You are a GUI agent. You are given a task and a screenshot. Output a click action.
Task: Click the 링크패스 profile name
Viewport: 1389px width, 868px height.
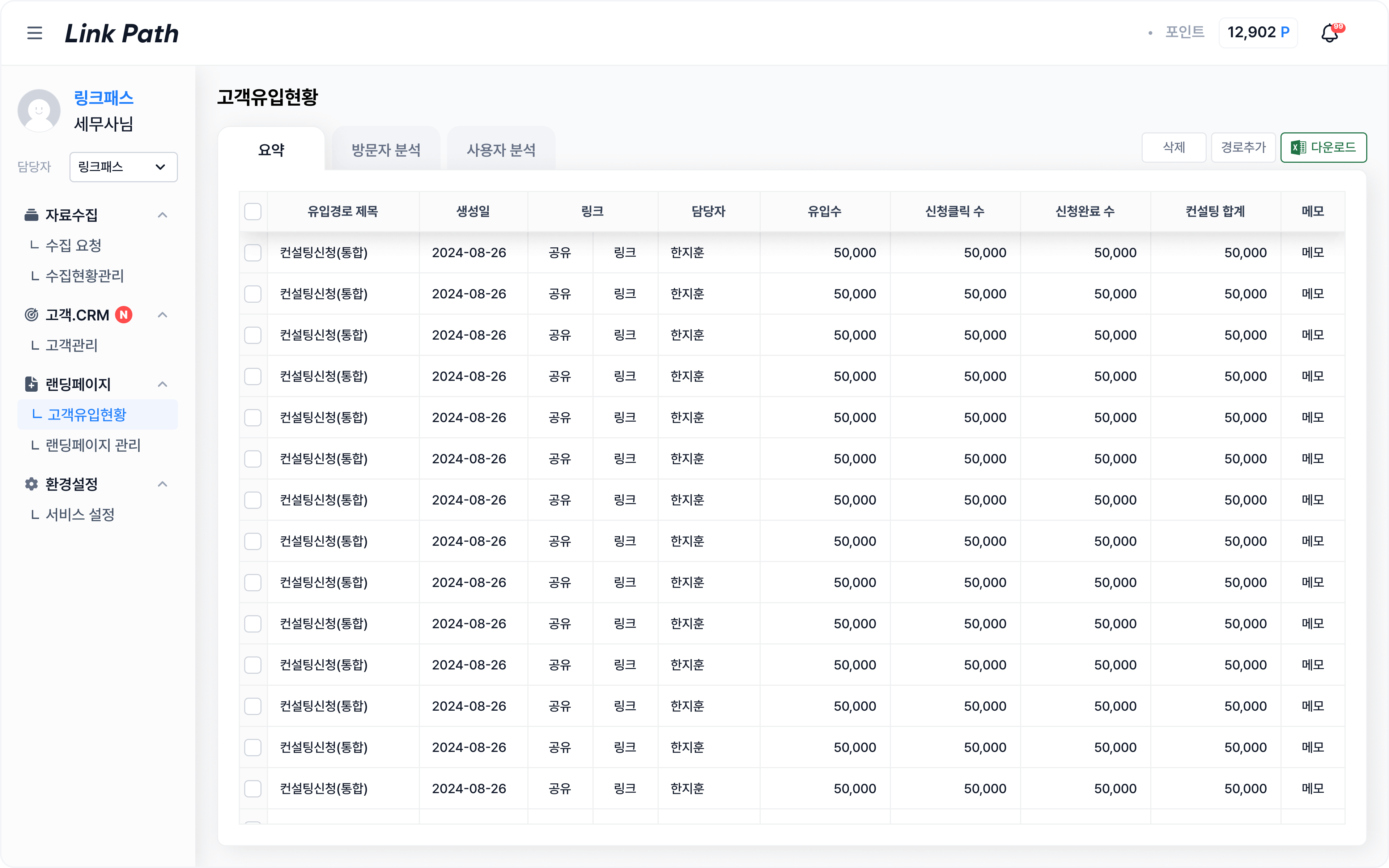[103, 98]
